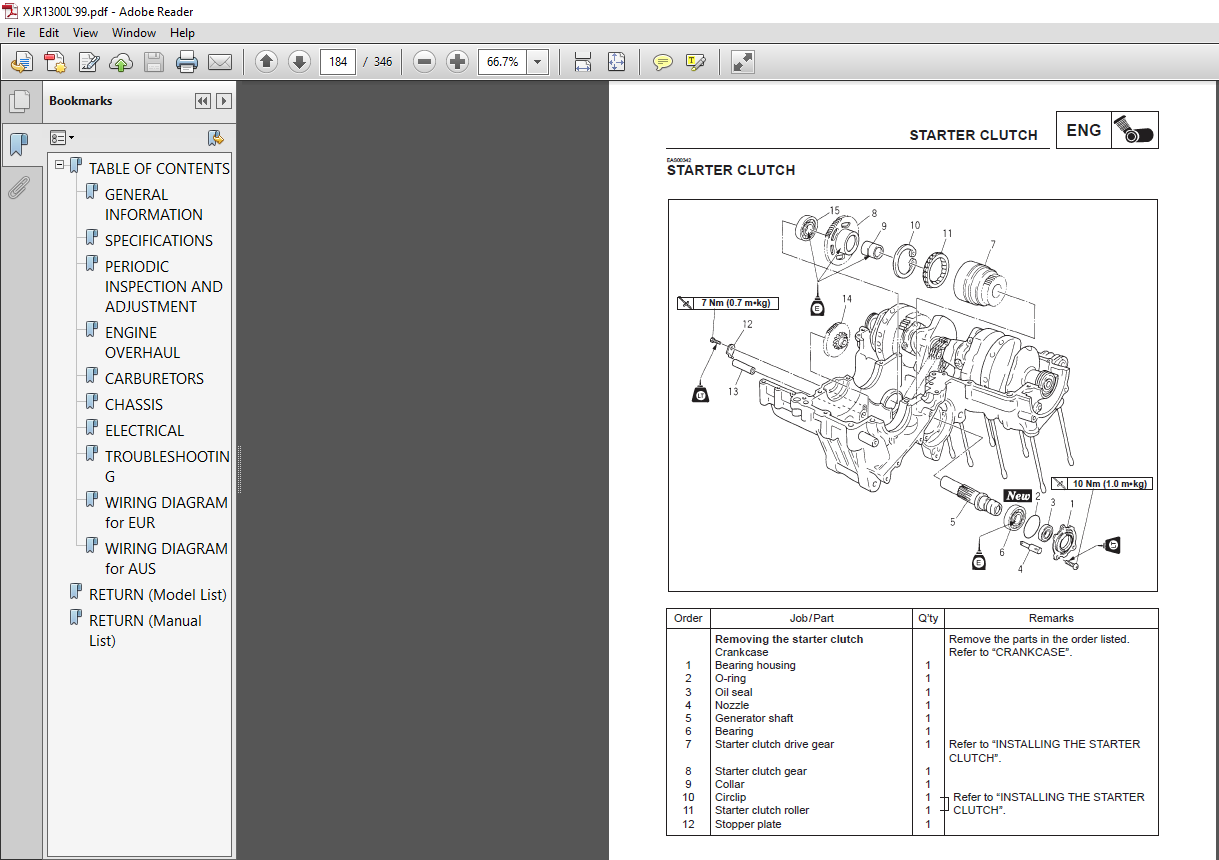Click the zoom value field showing 66.7%
Image resolution: width=1219 pixels, height=860 pixels.
(x=503, y=62)
